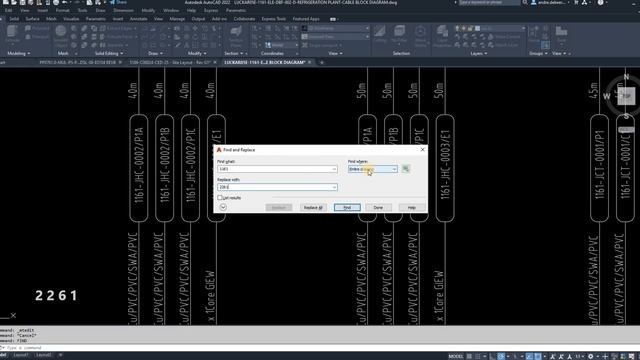640x360 pixels.
Task: Open the Format menu
Action: [62, 10]
